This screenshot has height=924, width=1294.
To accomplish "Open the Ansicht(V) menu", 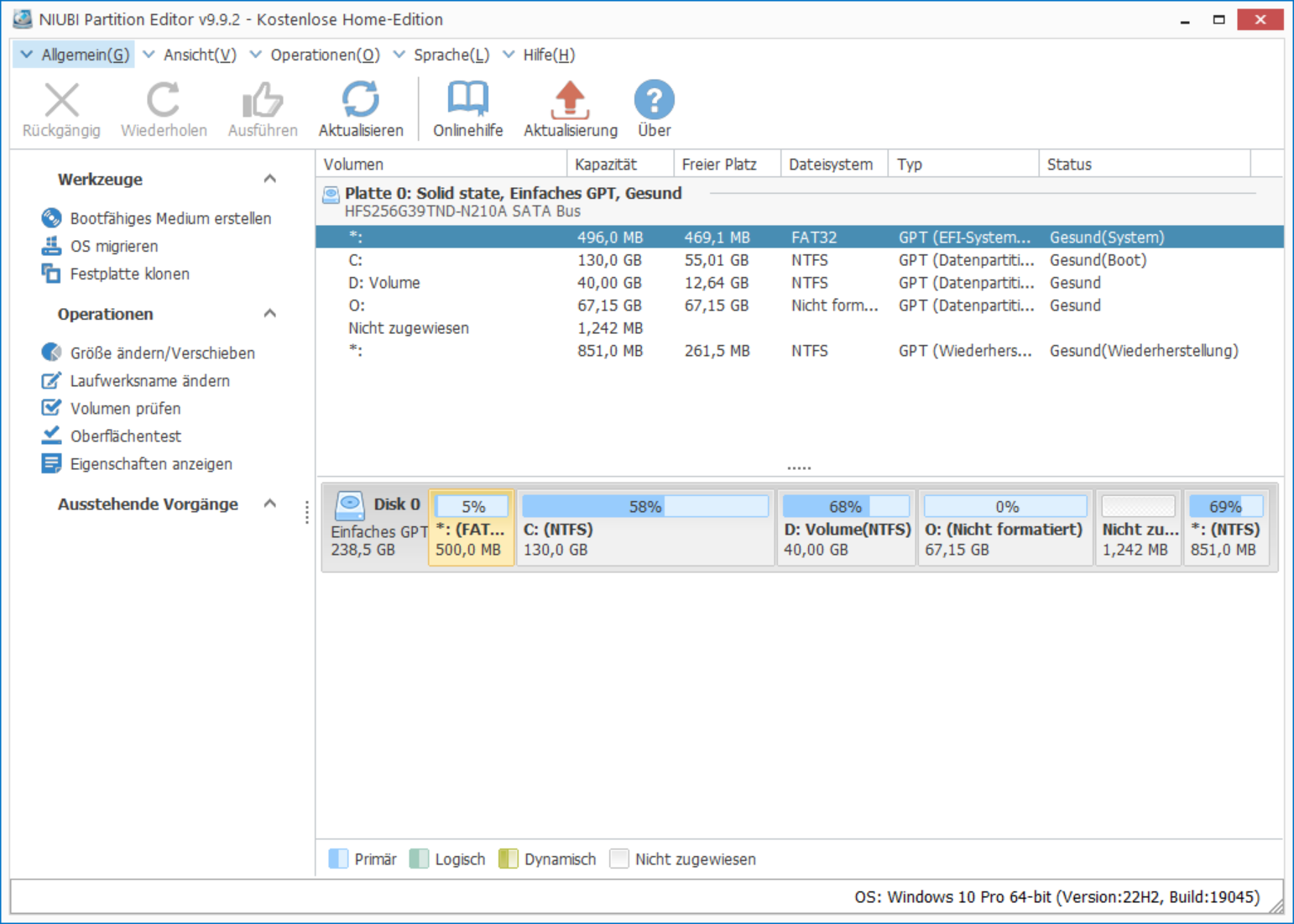I will tap(190, 55).
